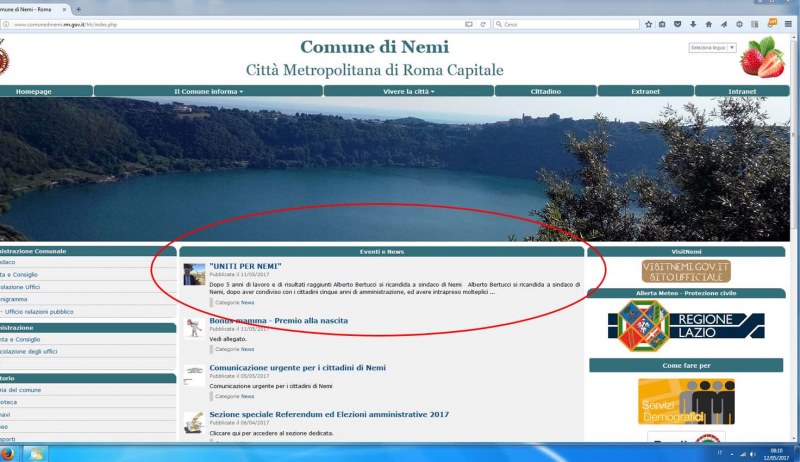Click the UNITI PER NEMI article thumbnail
The width and height of the screenshot is (800, 462).
click(194, 274)
